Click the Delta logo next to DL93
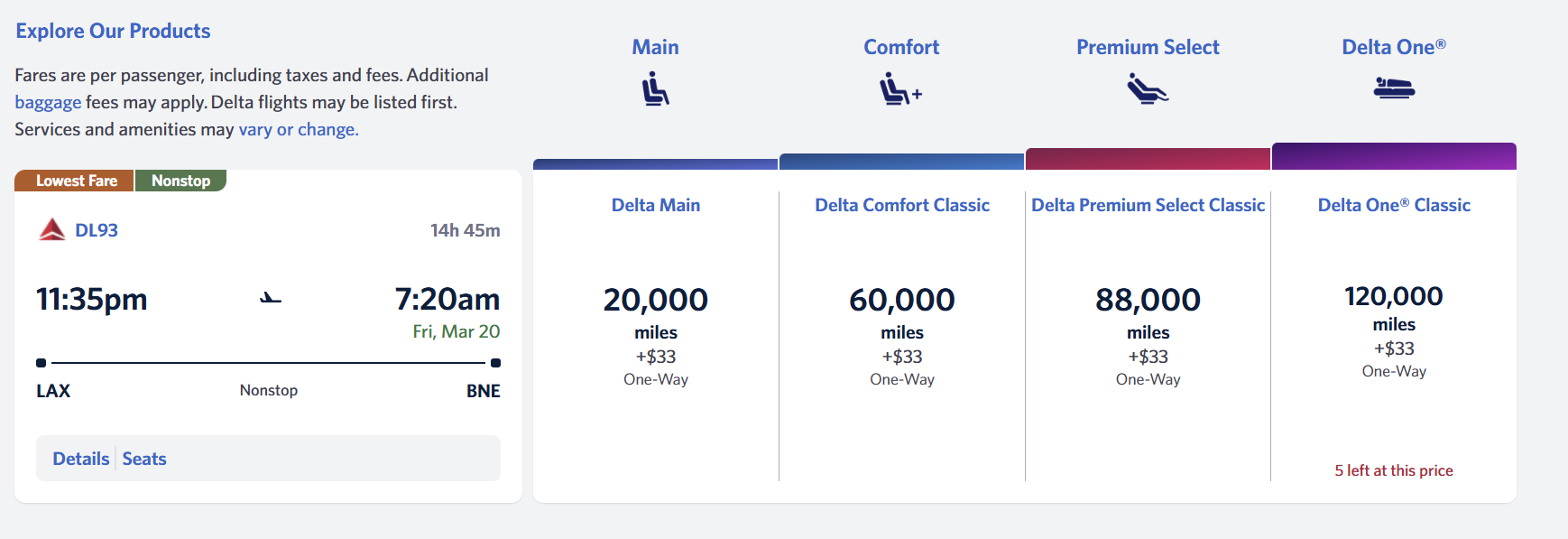The height and width of the screenshot is (539, 1568). (x=52, y=230)
